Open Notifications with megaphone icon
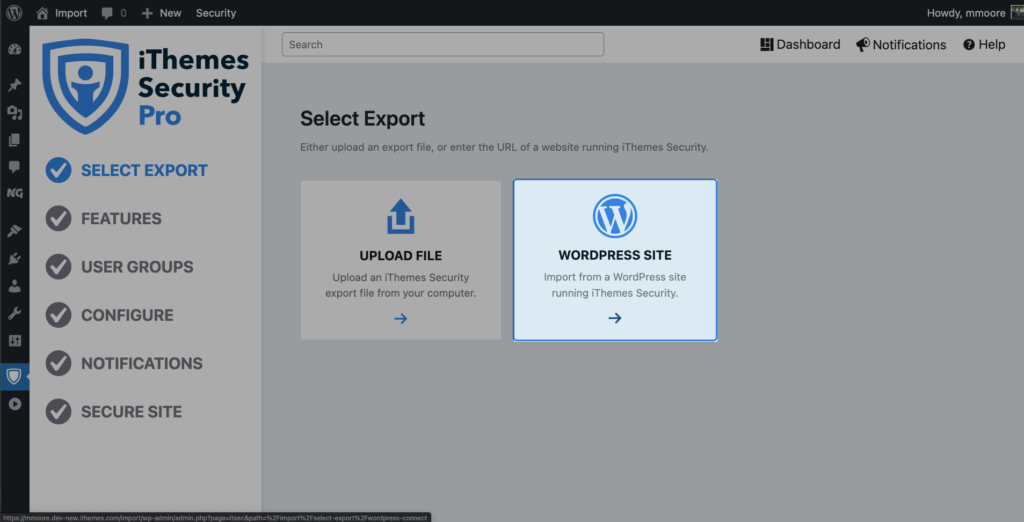 [x=901, y=44]
